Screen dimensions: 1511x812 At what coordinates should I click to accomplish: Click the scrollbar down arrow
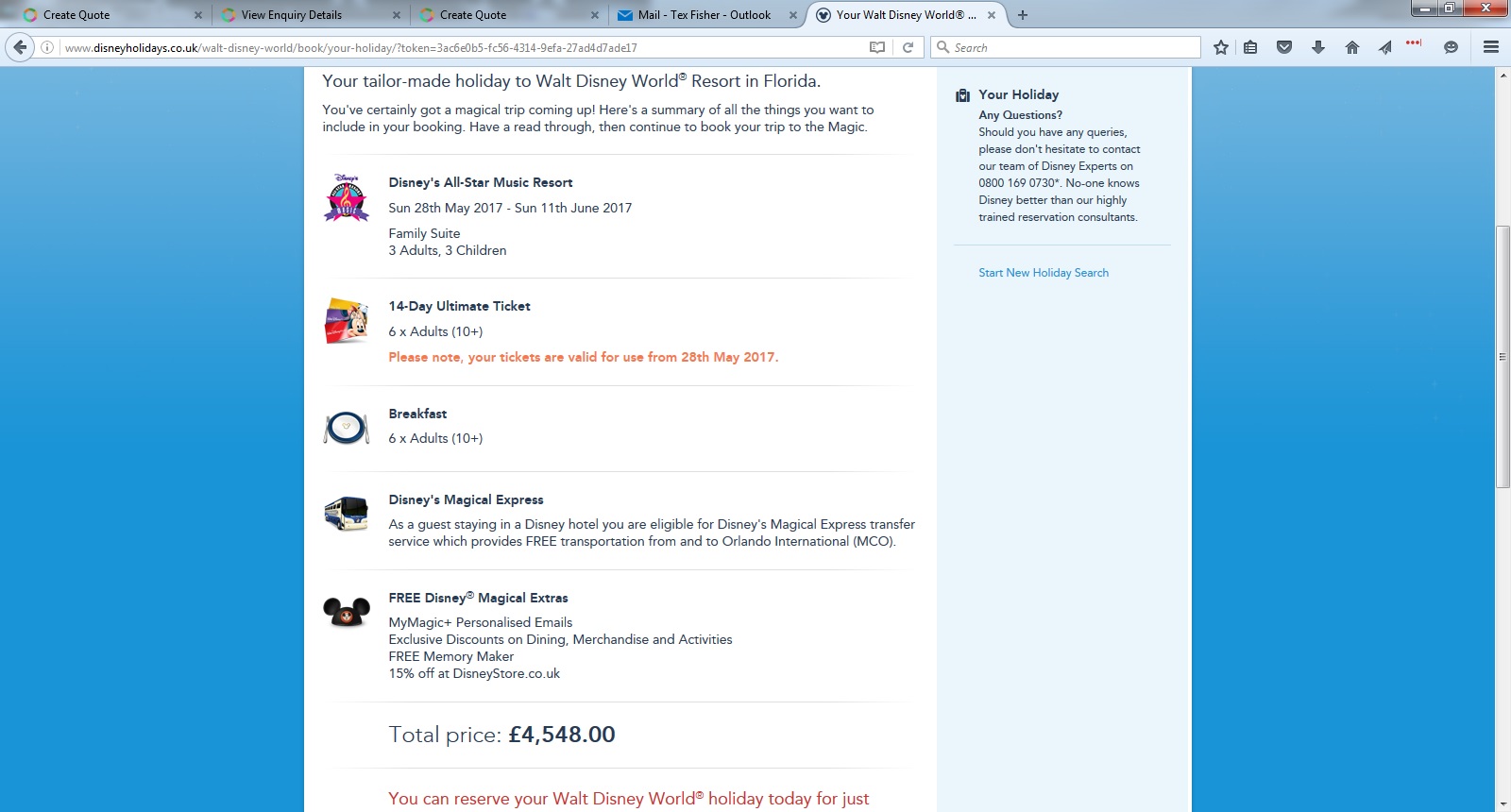[1503, 804]
